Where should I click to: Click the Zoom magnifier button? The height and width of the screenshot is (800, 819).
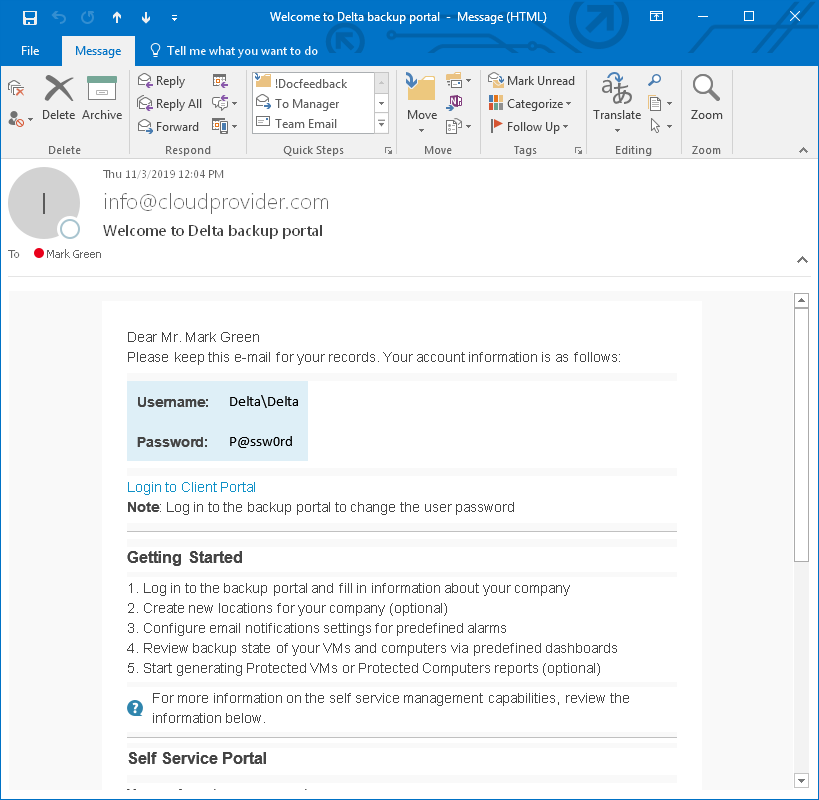pyautogui.click(x=706, y=98)
